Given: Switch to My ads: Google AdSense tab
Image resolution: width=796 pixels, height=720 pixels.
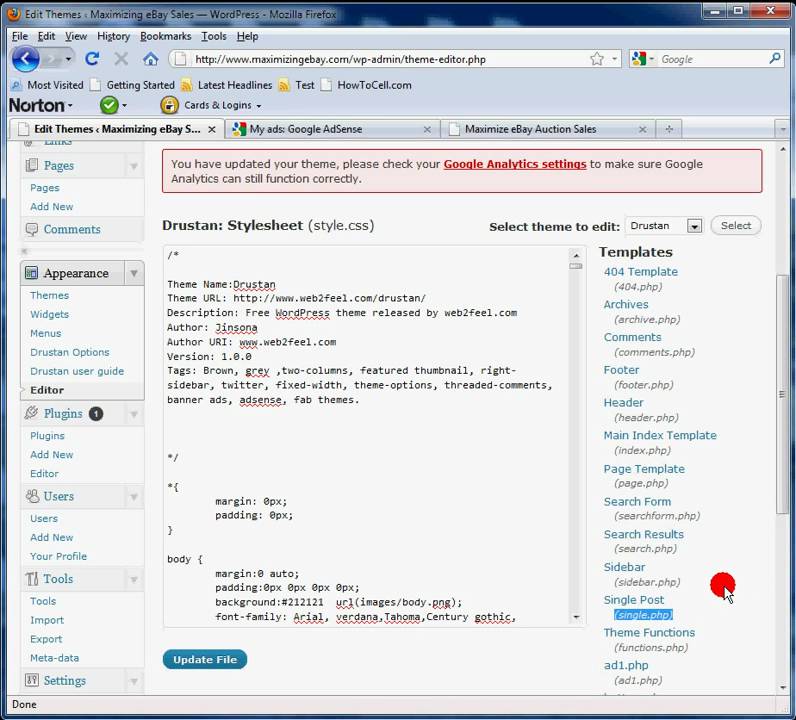Looking at the screenshot, I should click(332, 129).
